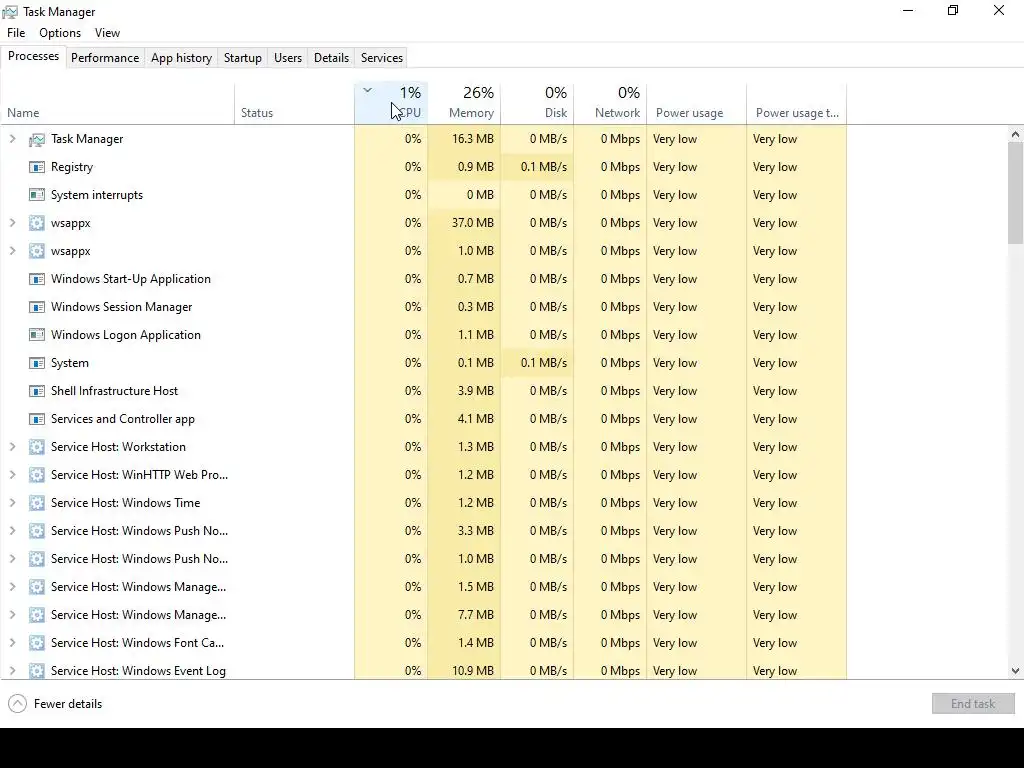
Task: Sort by the Name column header
Action: point(118,104)
